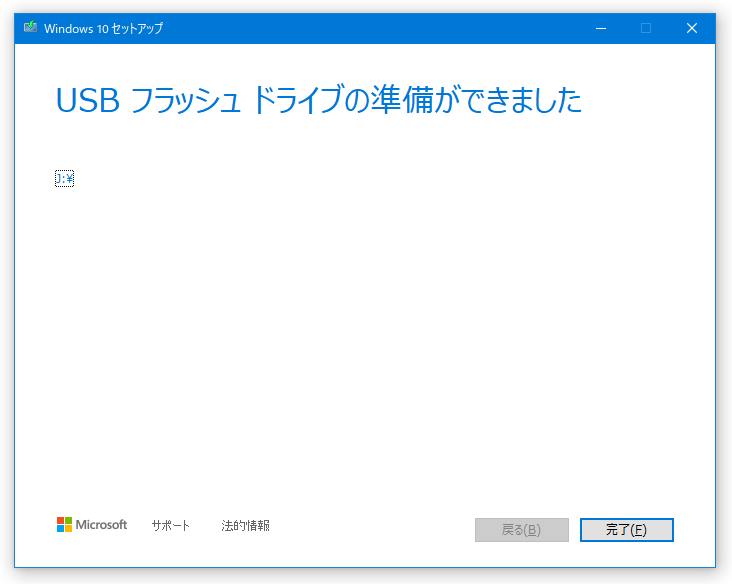The width and height of the screenshot is (732, 584).
Task: Minimize the Windows 10 セットアップ window
Action: coord(601,28)
